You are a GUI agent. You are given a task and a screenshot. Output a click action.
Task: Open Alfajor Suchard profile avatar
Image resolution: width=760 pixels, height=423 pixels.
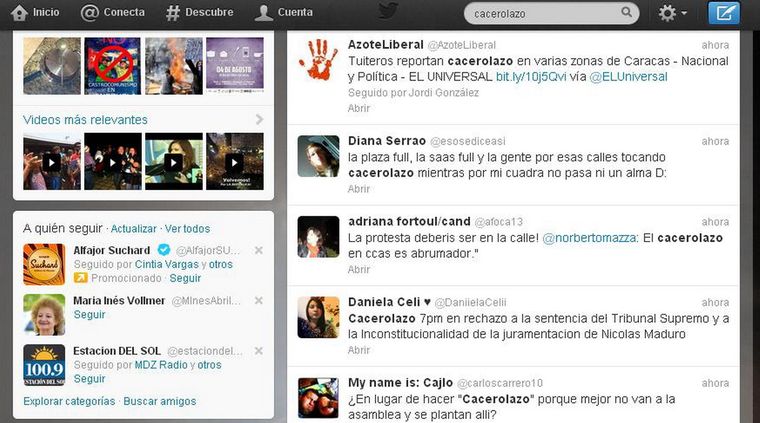[44, 264]
